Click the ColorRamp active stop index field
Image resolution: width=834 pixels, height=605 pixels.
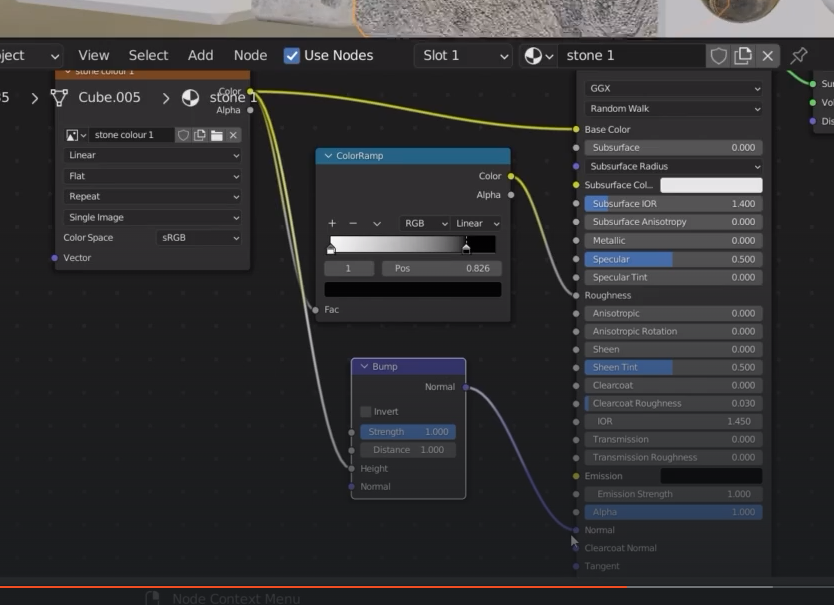[349, 269]
